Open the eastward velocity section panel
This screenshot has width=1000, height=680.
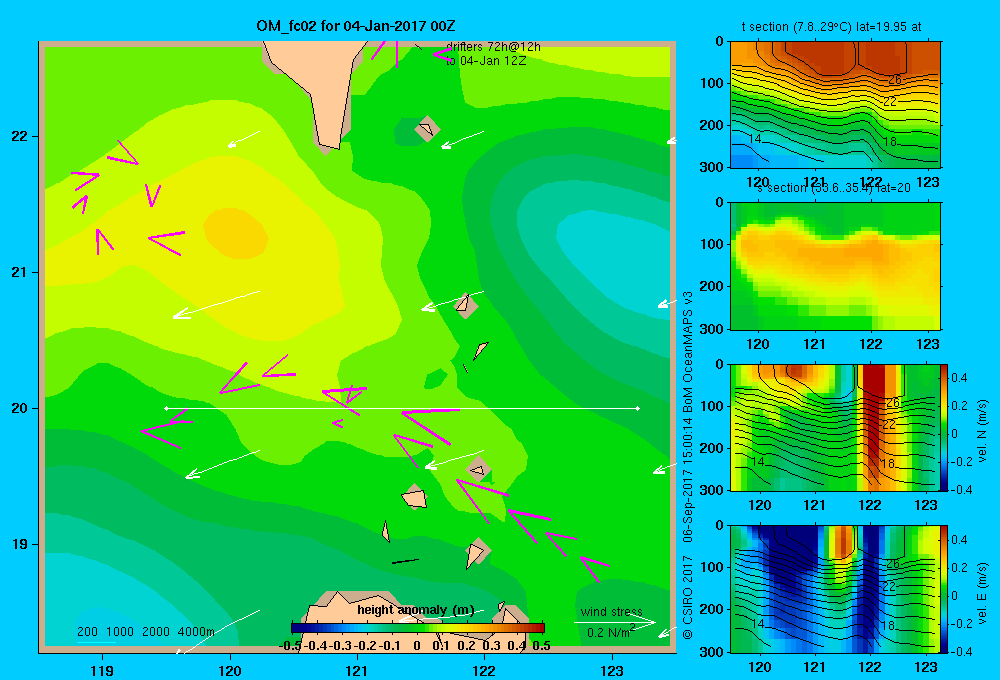835,589
